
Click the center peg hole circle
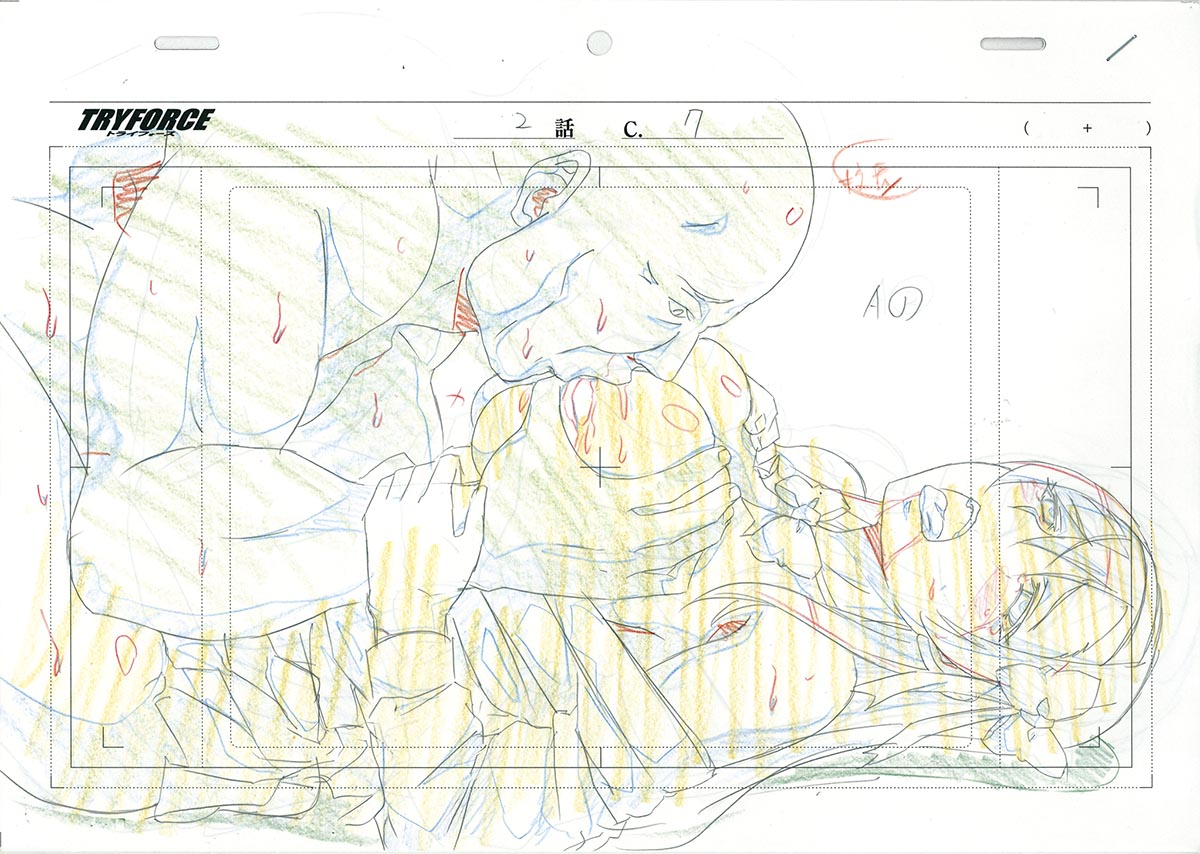598,42
